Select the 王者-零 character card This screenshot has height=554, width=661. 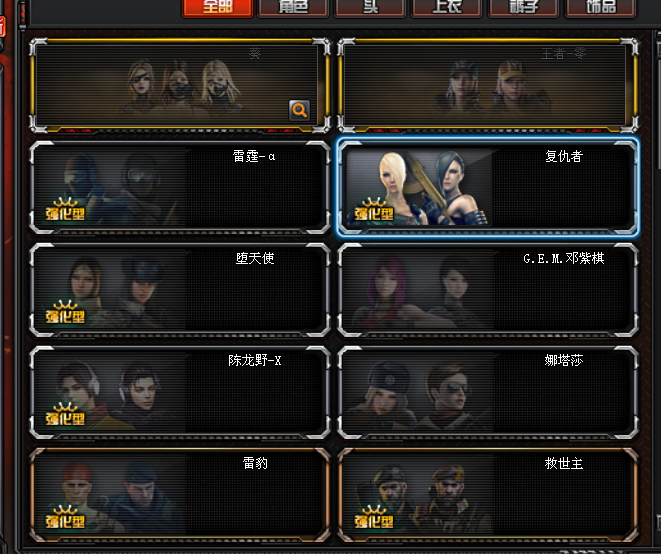click(488, 86)
